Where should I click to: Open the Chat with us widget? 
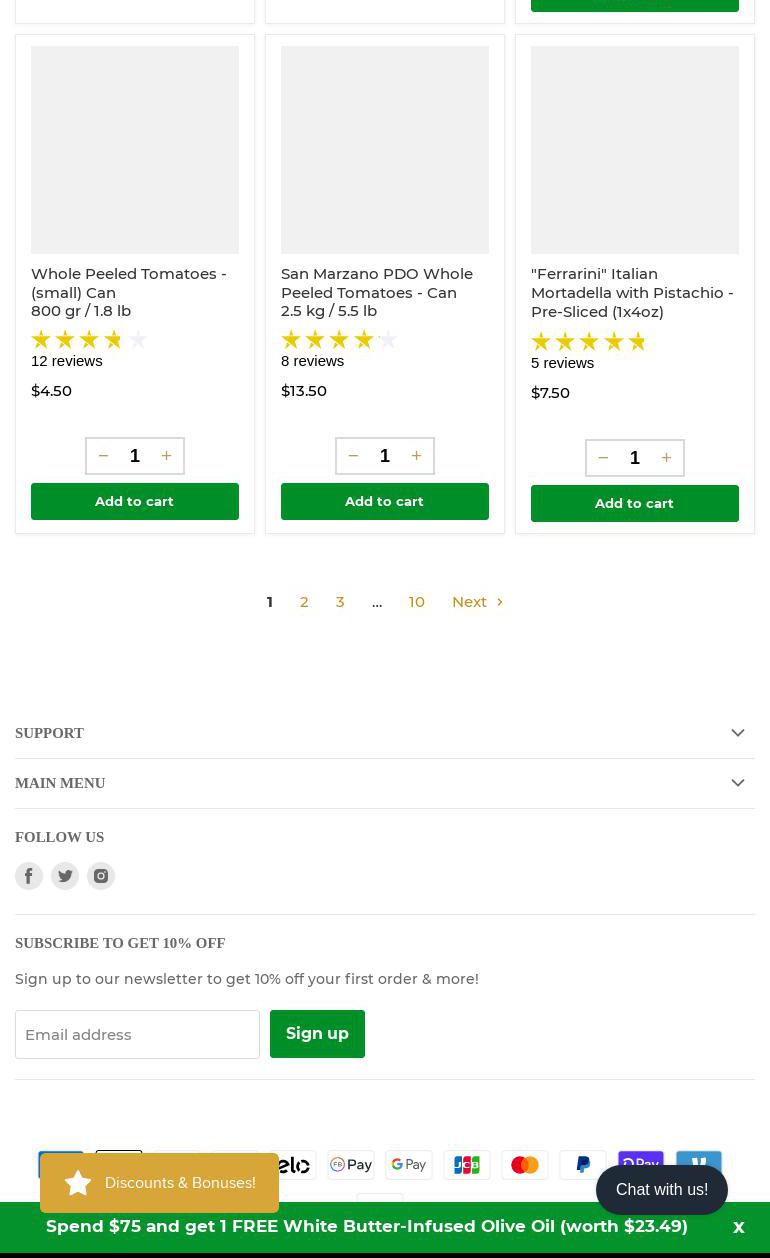661,1190
